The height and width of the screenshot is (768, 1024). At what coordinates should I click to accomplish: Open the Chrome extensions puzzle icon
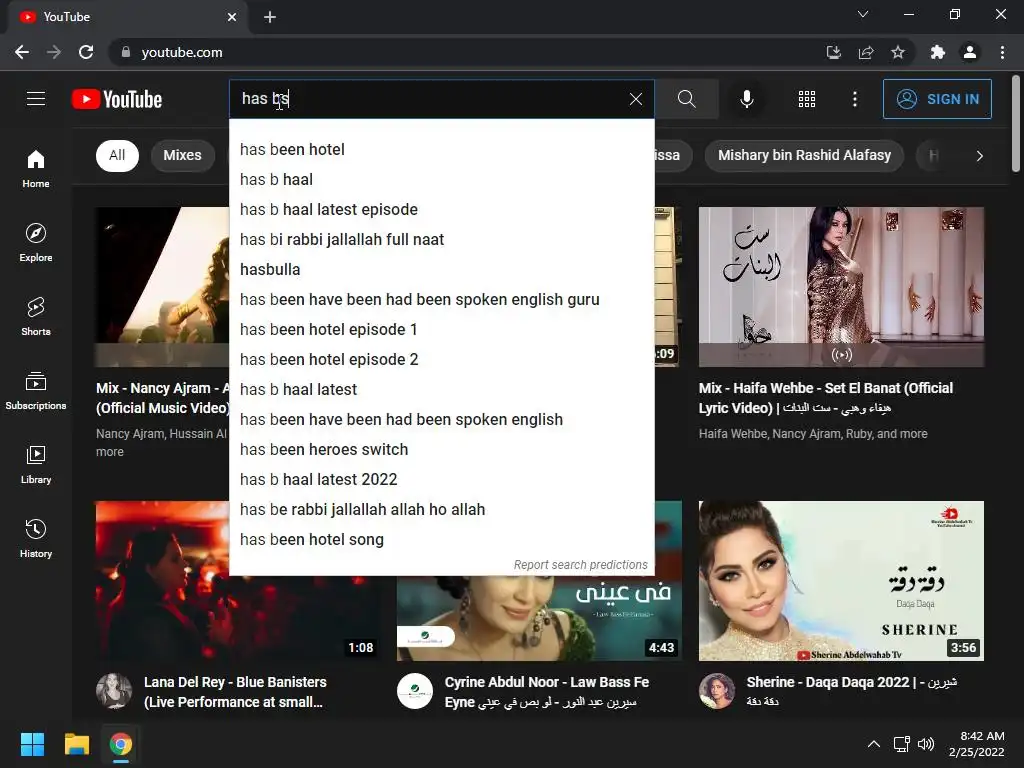coord(938,52)
